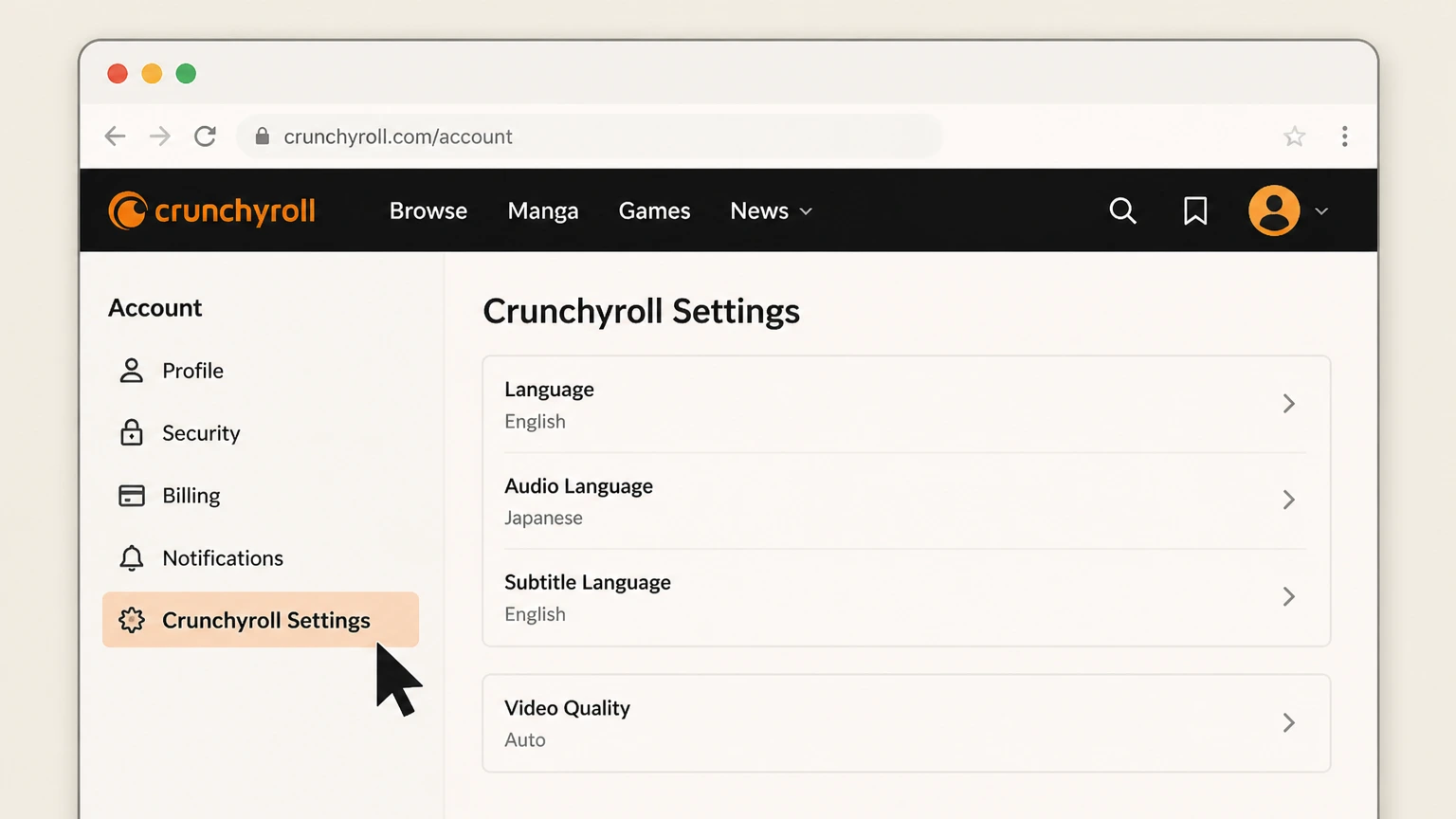This screenshot has width=1456, height=819.
Task: Click the Video Quality label
Action: pyautogui.click(x=567, y=708)
